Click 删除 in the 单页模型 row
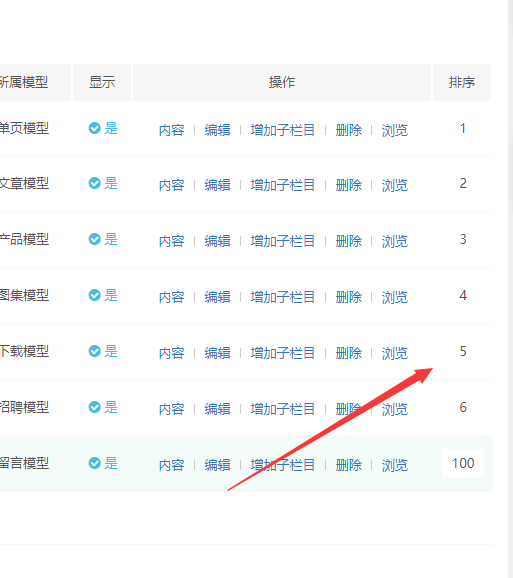This screenshot has width=513, height=578. (x=349, y=130)
